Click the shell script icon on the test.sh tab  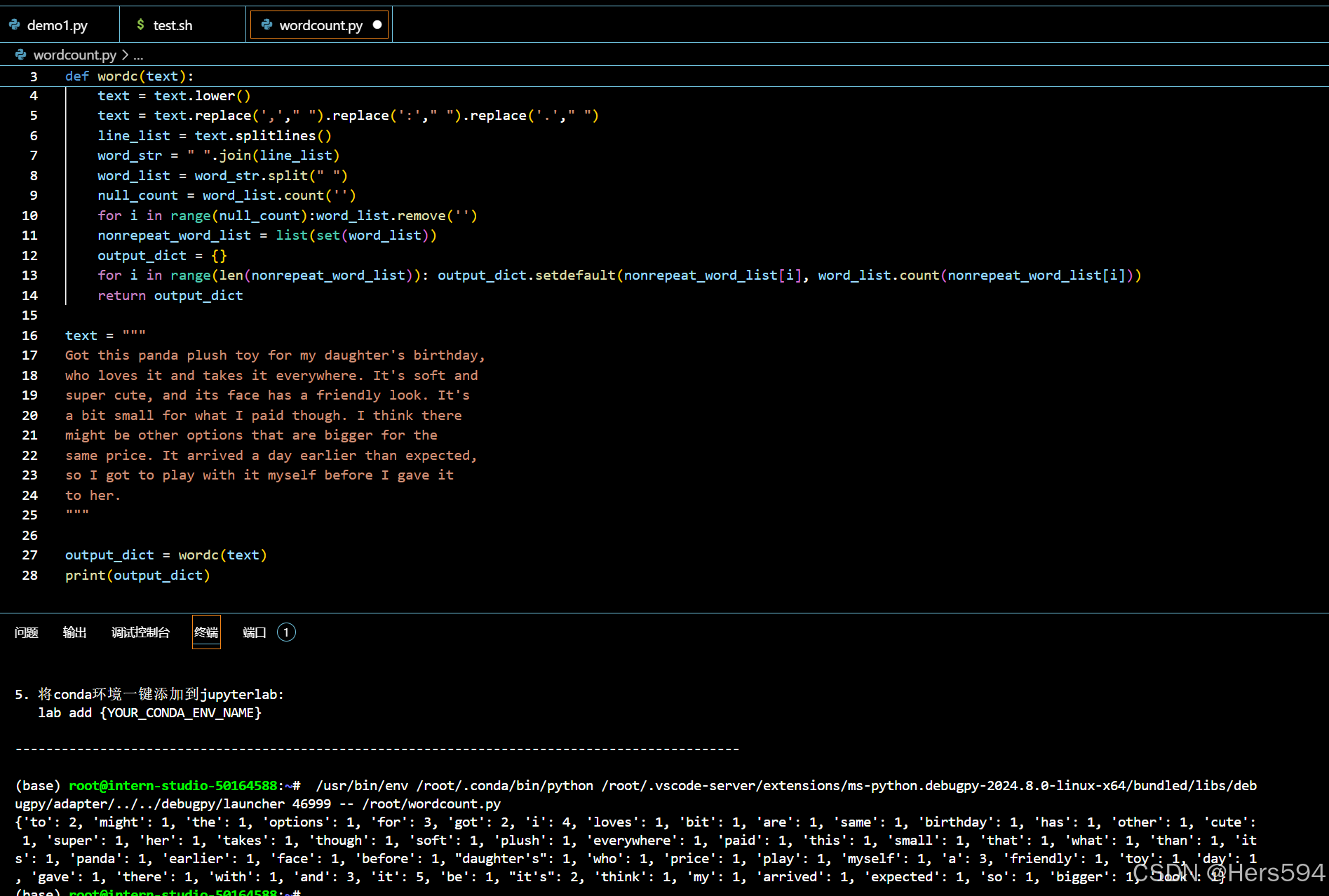pos(139,24)
